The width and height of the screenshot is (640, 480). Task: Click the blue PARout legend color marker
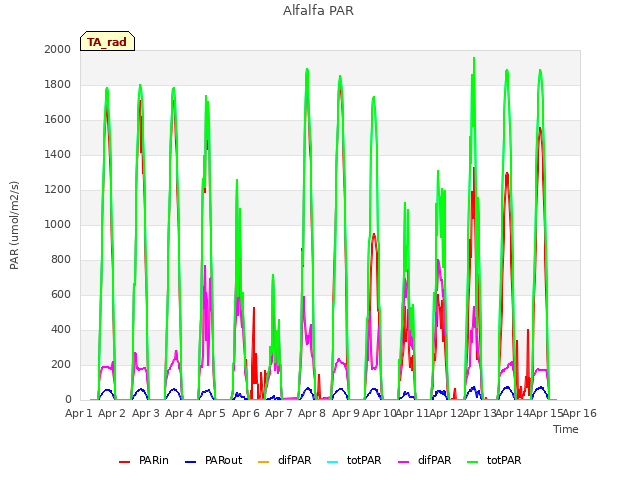pyautogui.click(x=191, y=462)
